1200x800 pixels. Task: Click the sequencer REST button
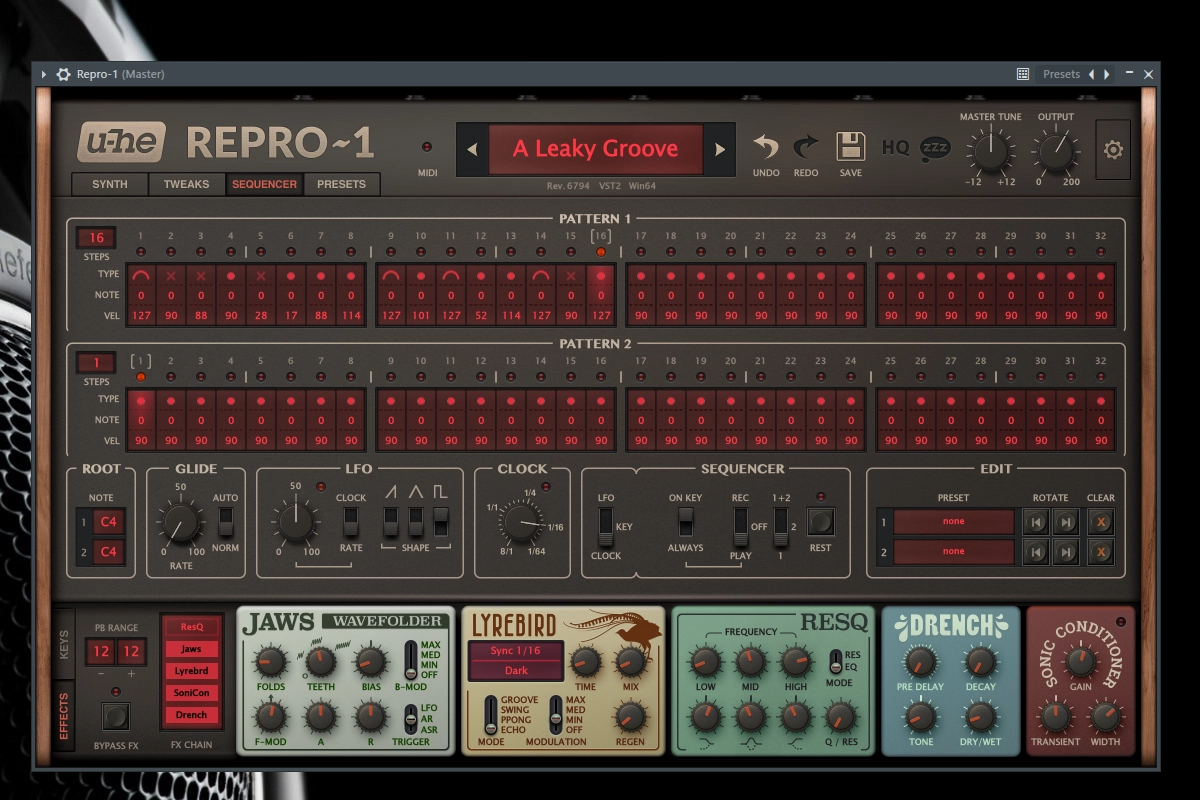(820, 522)
